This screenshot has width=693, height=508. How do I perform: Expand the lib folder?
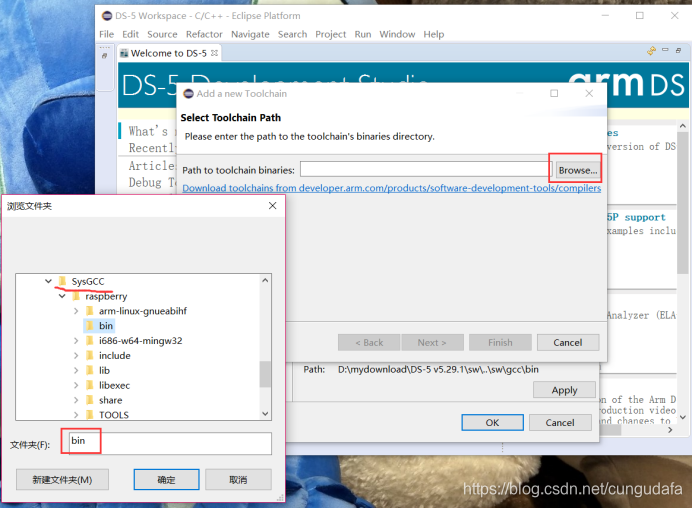76,370
